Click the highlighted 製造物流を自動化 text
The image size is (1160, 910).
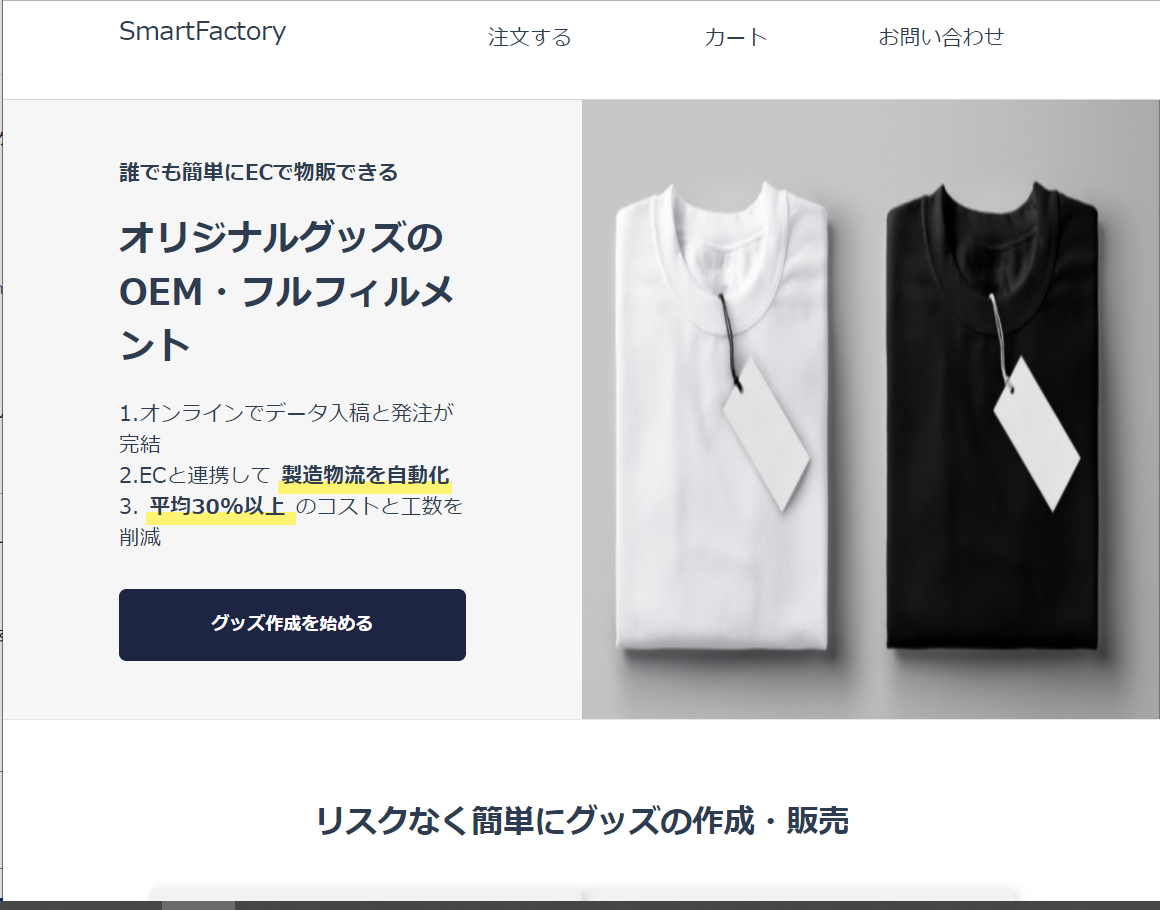click(365, 475)
